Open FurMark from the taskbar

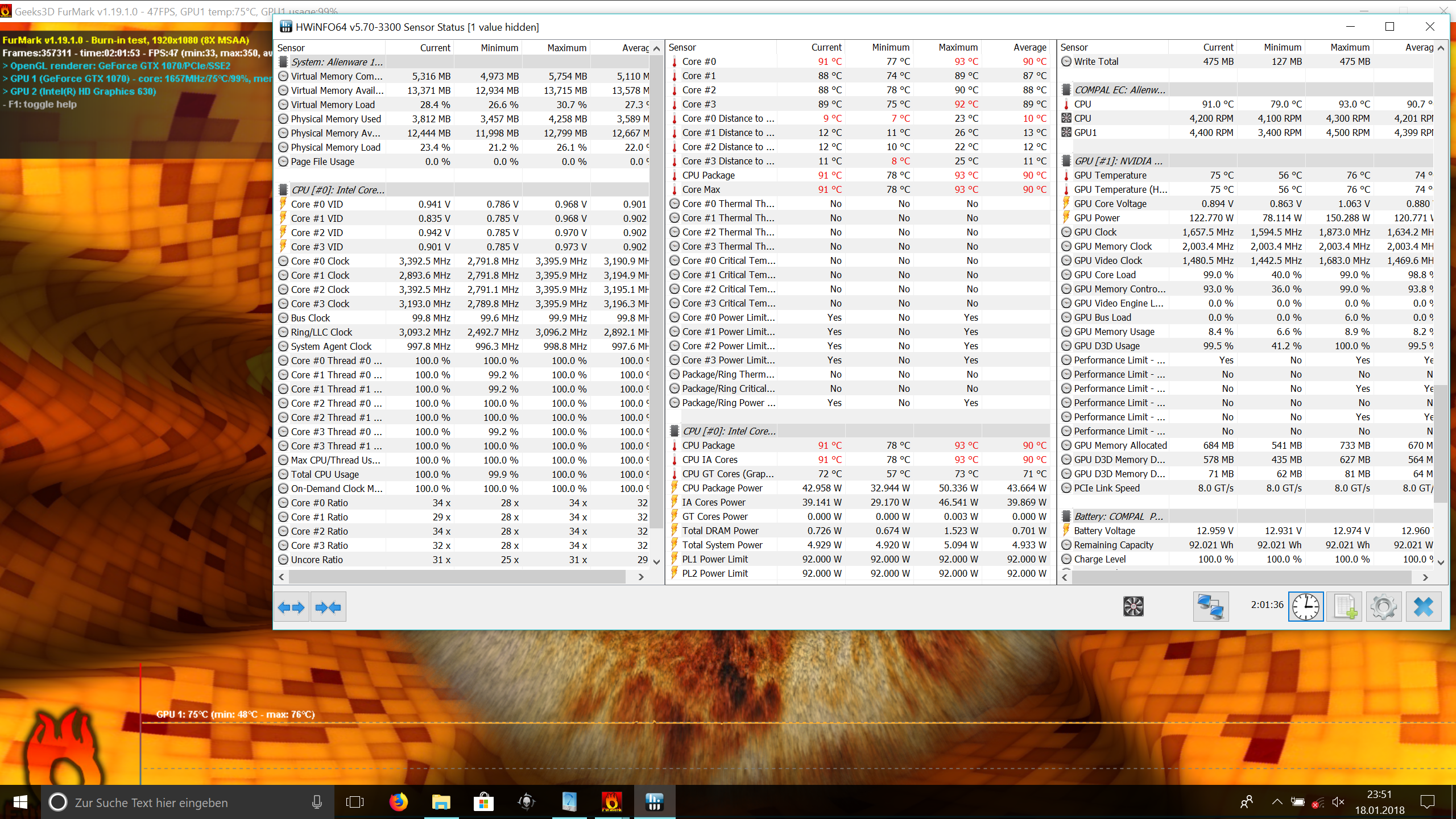coord(612,802)
